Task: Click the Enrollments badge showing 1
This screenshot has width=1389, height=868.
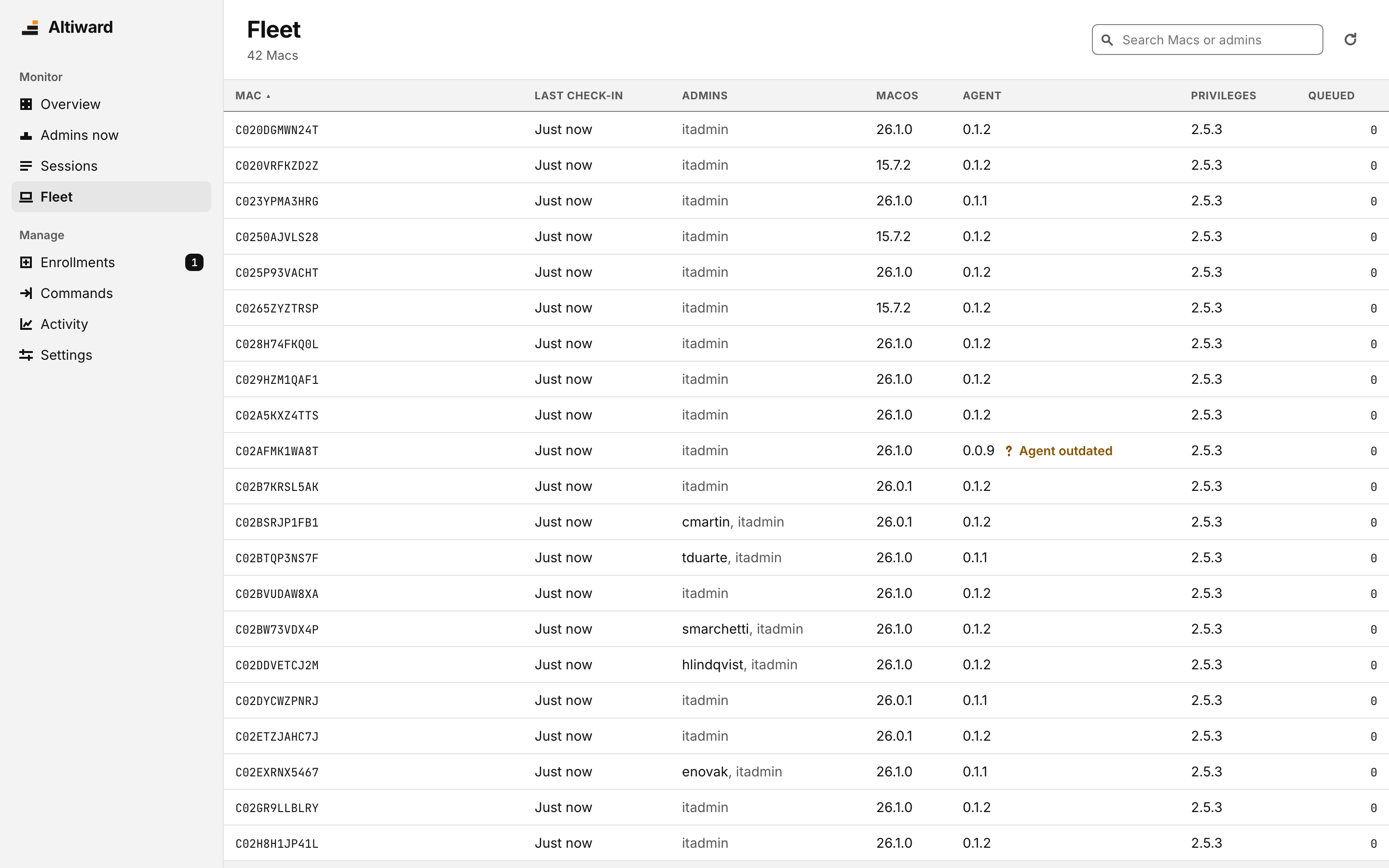Action: [194, 262]
